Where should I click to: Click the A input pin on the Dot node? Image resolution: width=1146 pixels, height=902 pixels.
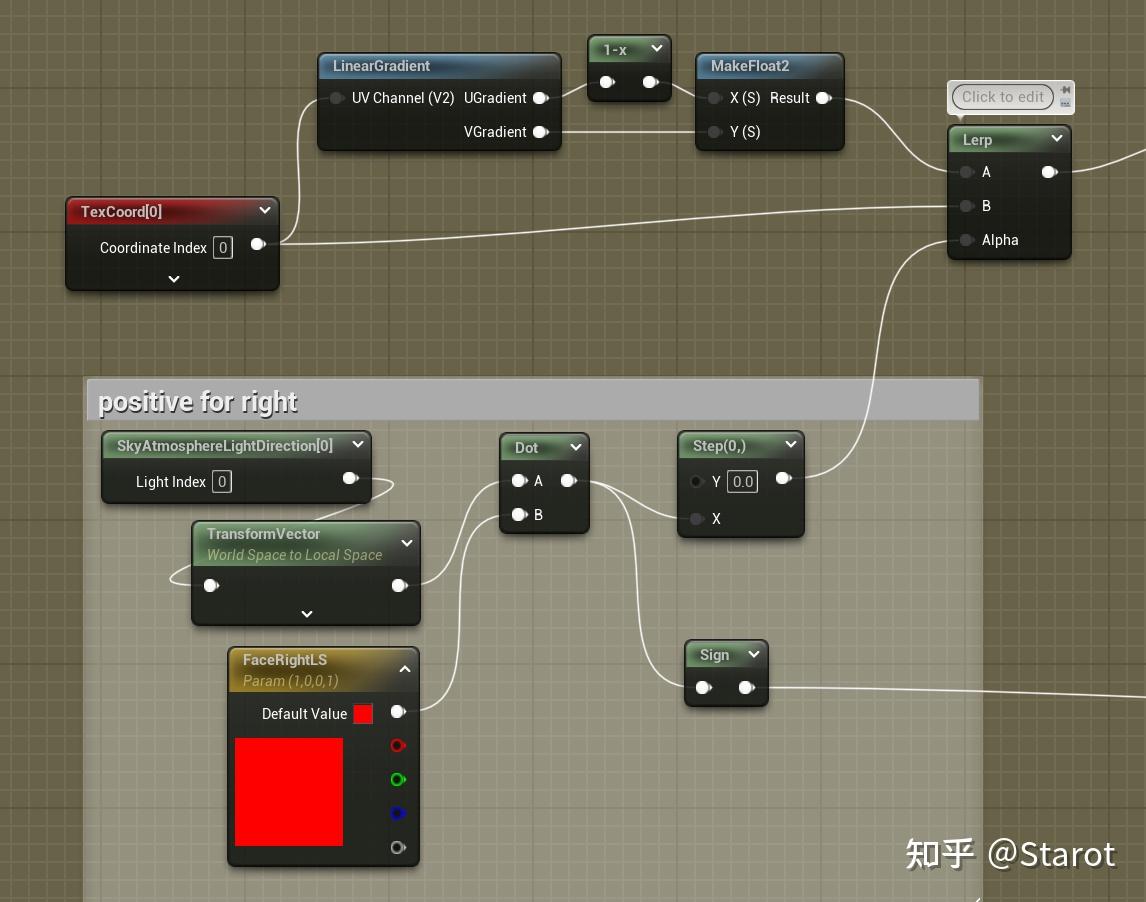[x=519, y=480]
